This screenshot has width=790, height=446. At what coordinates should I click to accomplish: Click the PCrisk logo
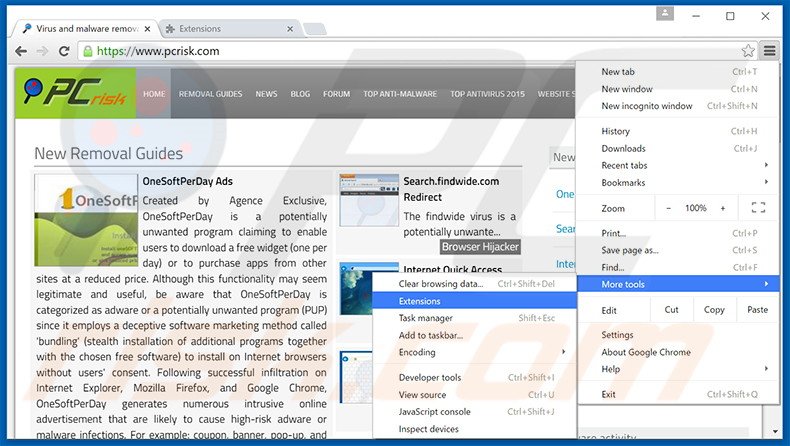pyautogui.click(x=75, y=93)
